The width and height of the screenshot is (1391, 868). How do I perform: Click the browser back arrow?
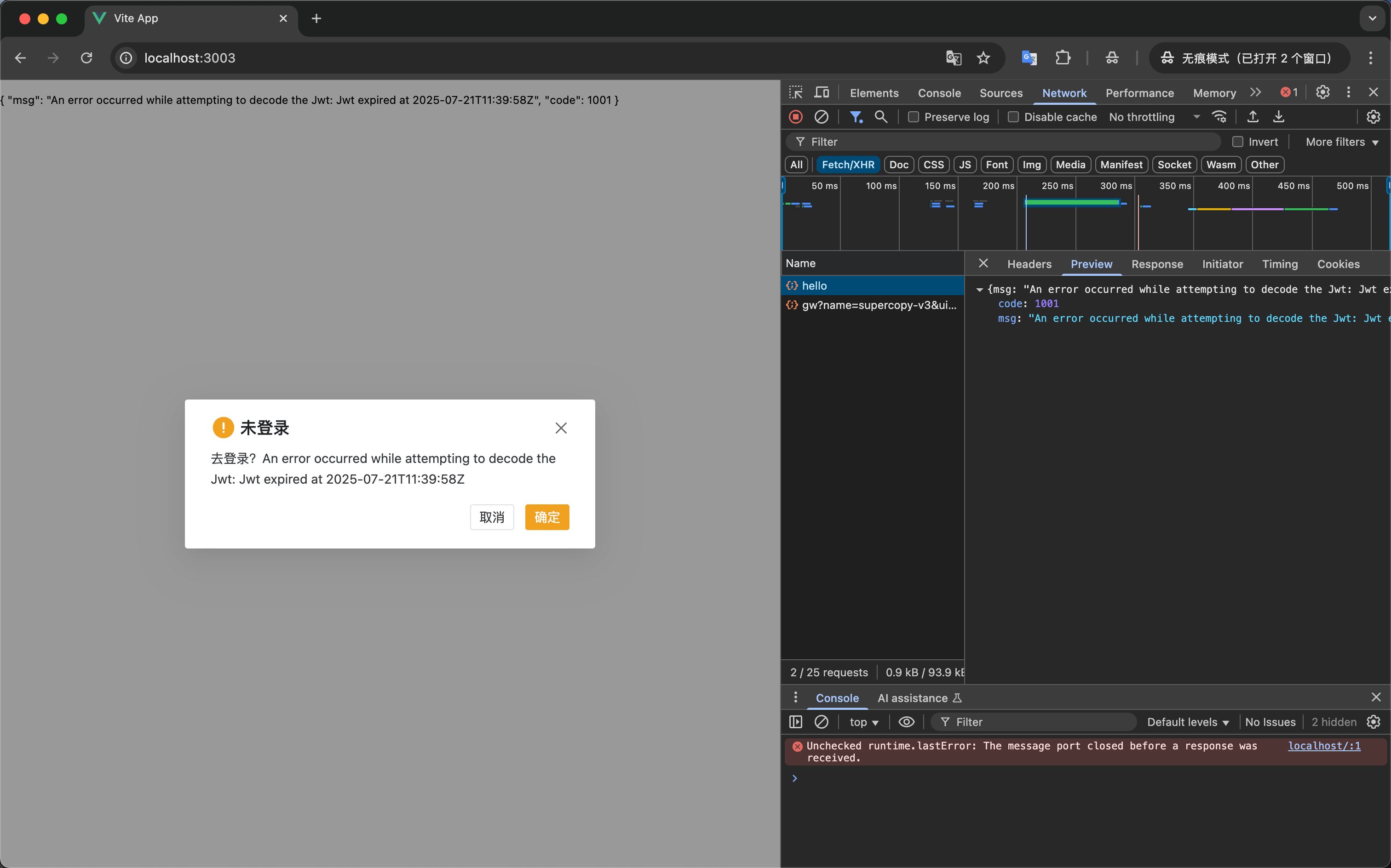coord(21,58)
